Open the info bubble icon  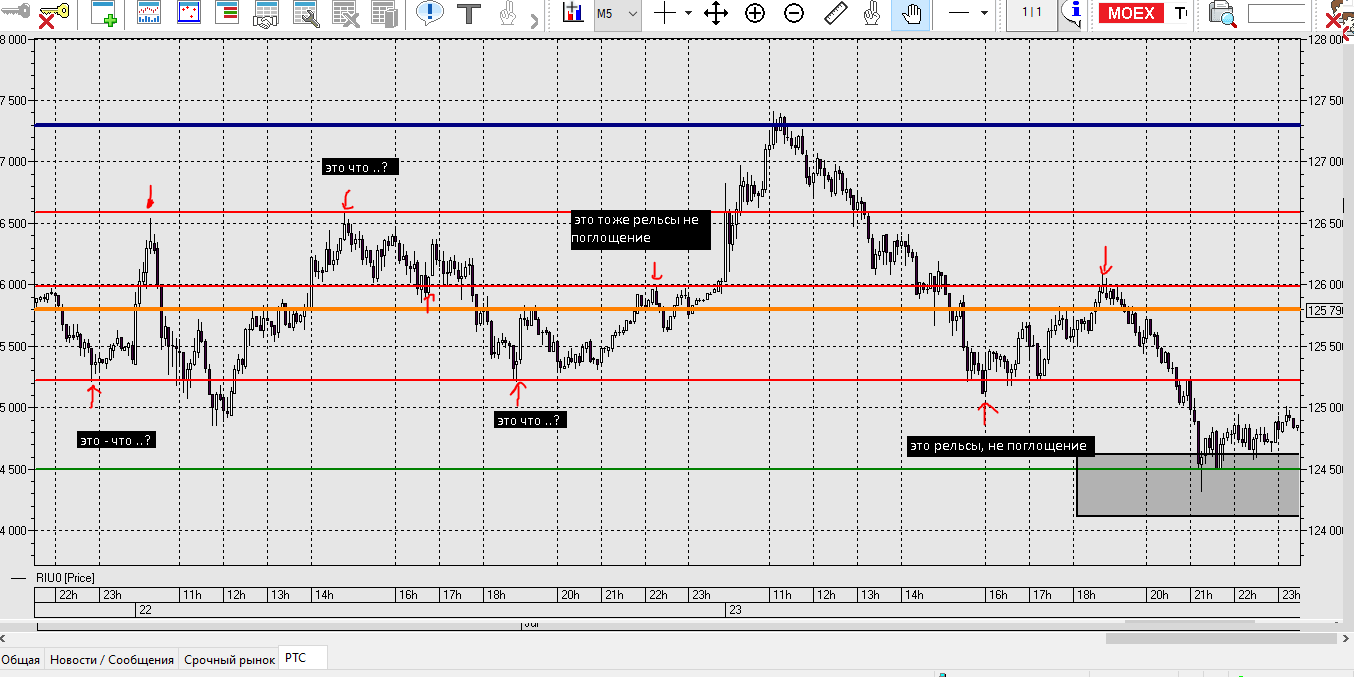pyautogui.click(x=1074, y=14)
